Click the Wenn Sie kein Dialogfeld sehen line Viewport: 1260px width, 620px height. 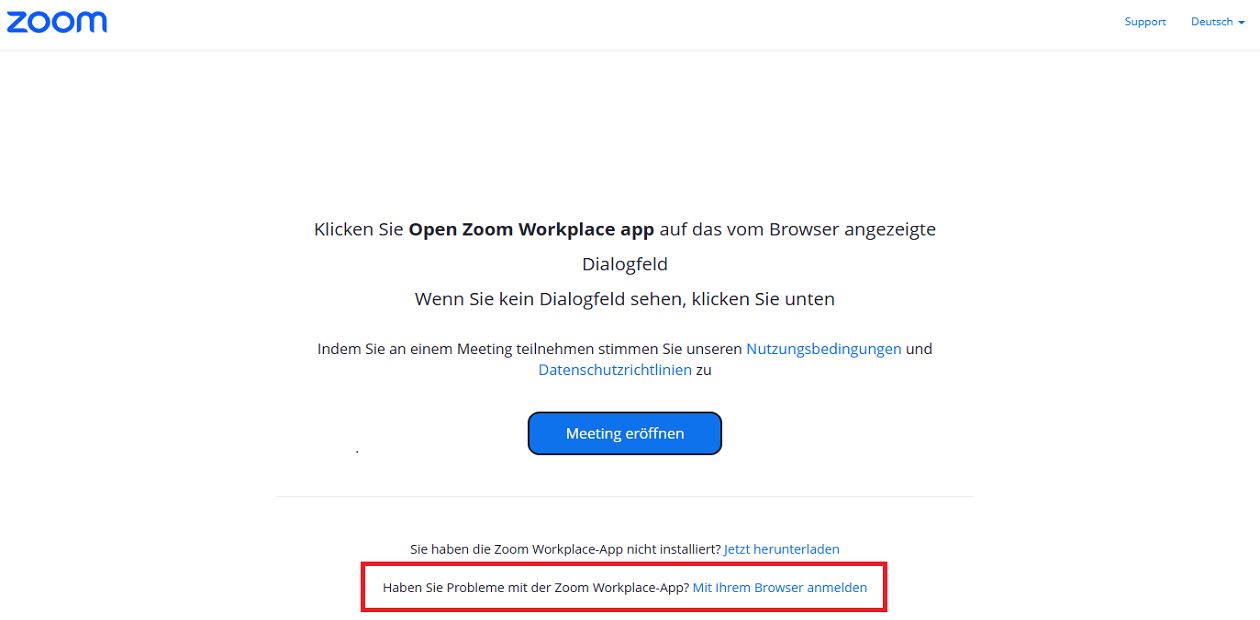(624, 299)
